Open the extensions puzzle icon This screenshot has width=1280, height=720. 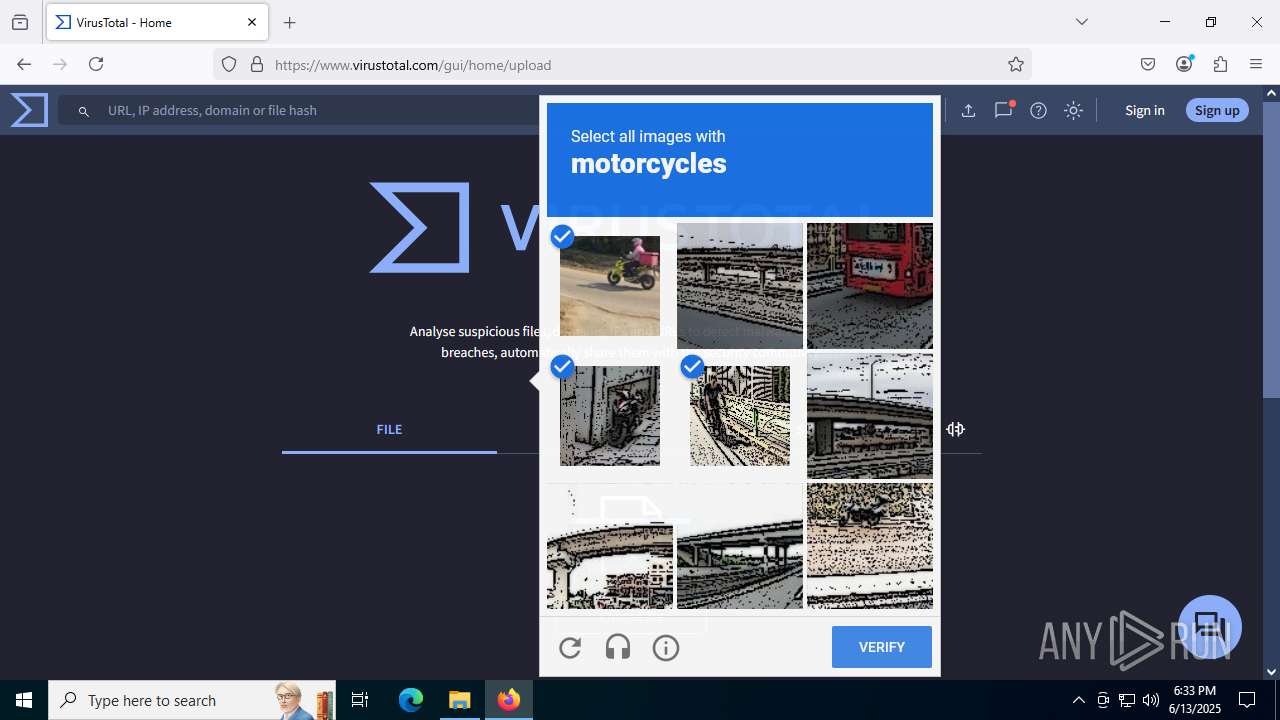tap(1220, 64)
